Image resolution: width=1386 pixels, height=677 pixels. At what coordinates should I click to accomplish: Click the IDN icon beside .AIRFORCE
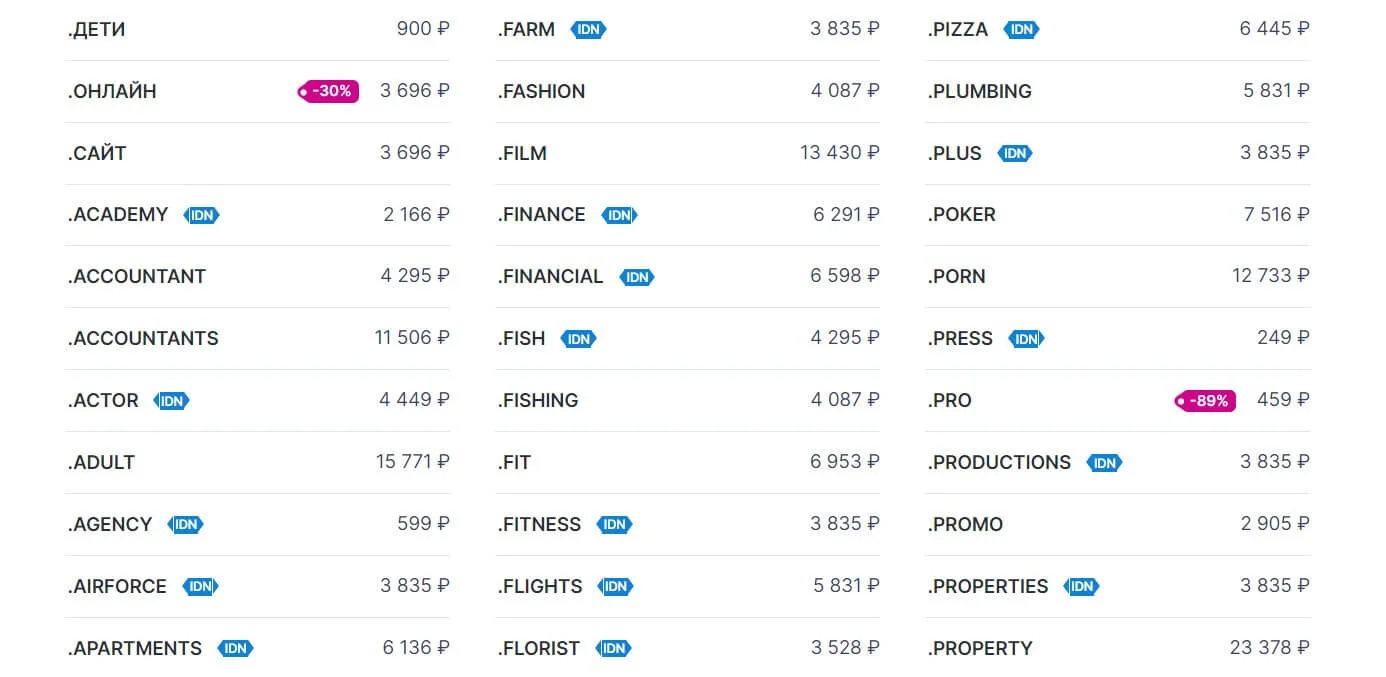201,587
